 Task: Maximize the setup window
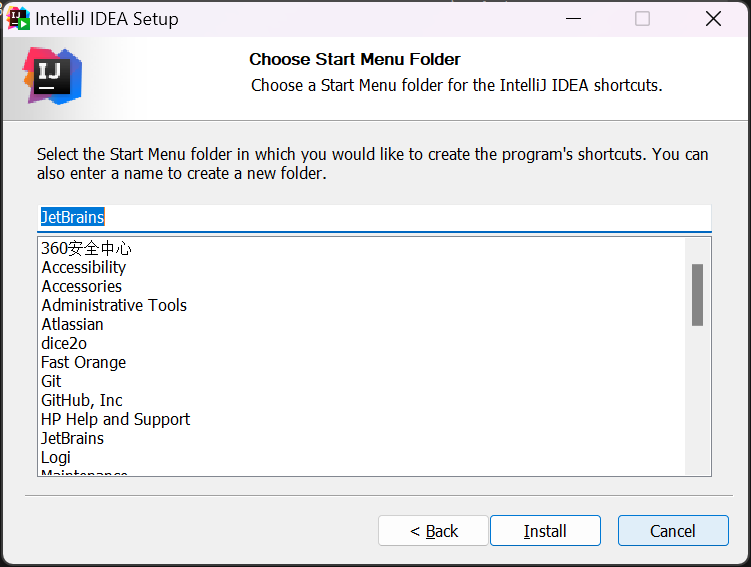click(642, 19)
